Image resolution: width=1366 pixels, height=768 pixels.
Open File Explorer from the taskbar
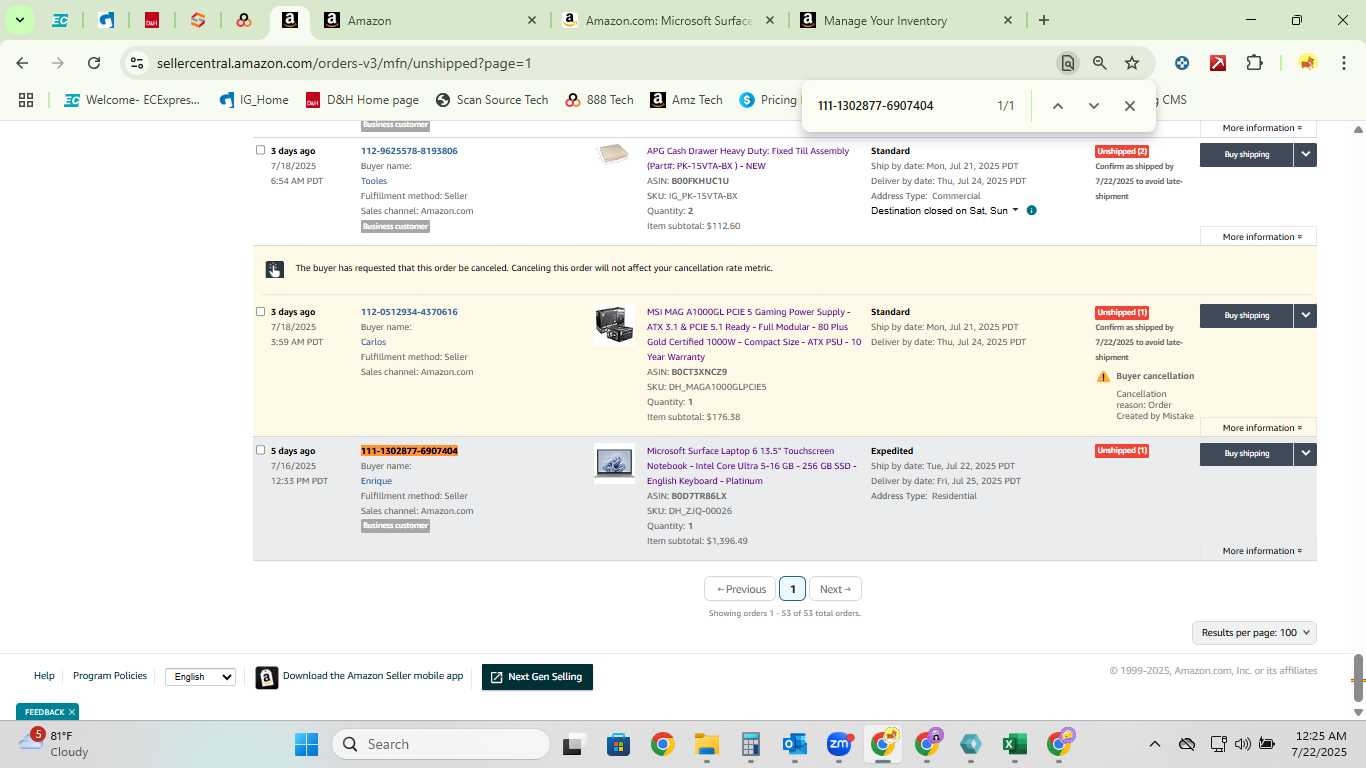(707, 744)
